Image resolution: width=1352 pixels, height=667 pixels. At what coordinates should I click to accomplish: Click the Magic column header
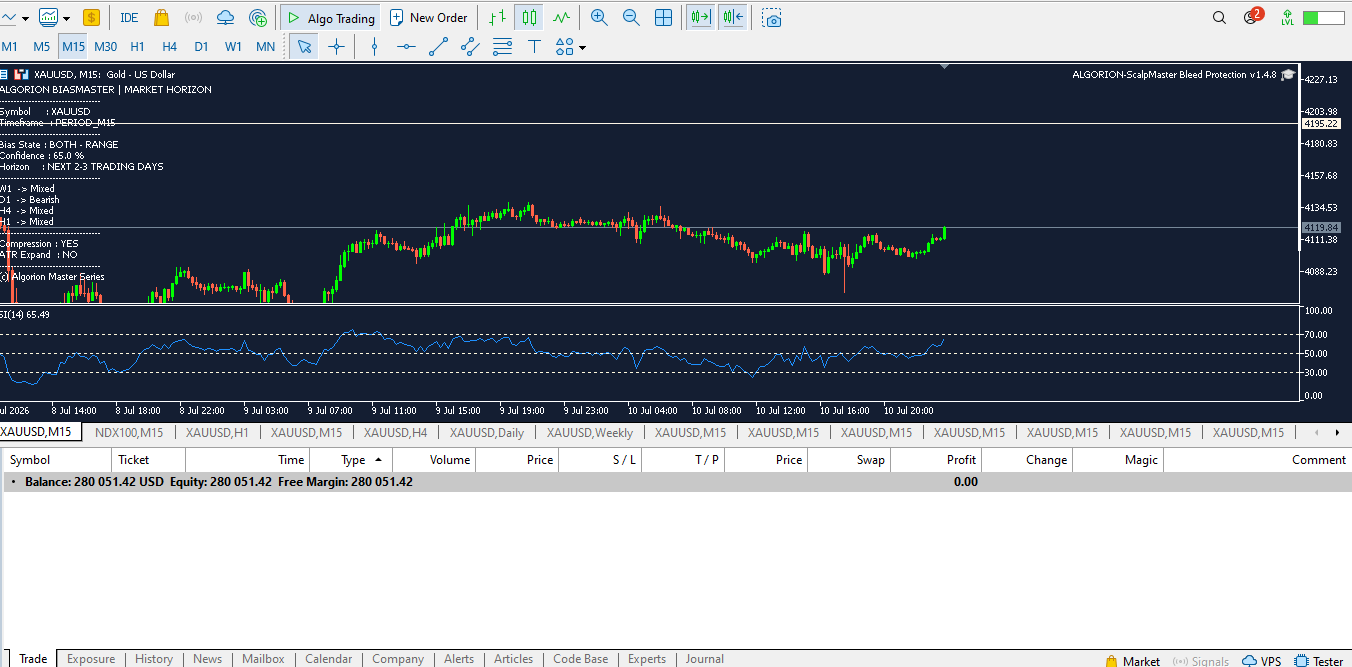pyautogui.click(x=1117, y=460)
